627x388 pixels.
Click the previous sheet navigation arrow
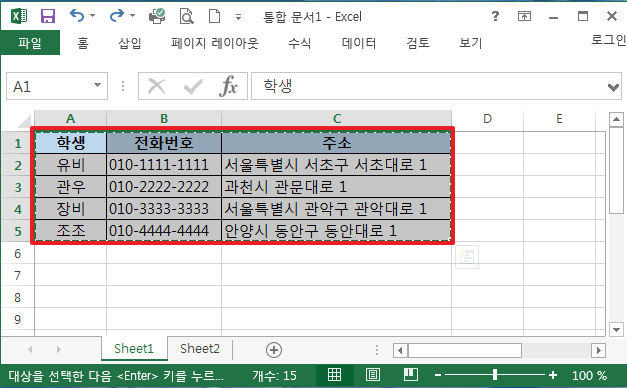pyautogui.click(x=30, y=350)
